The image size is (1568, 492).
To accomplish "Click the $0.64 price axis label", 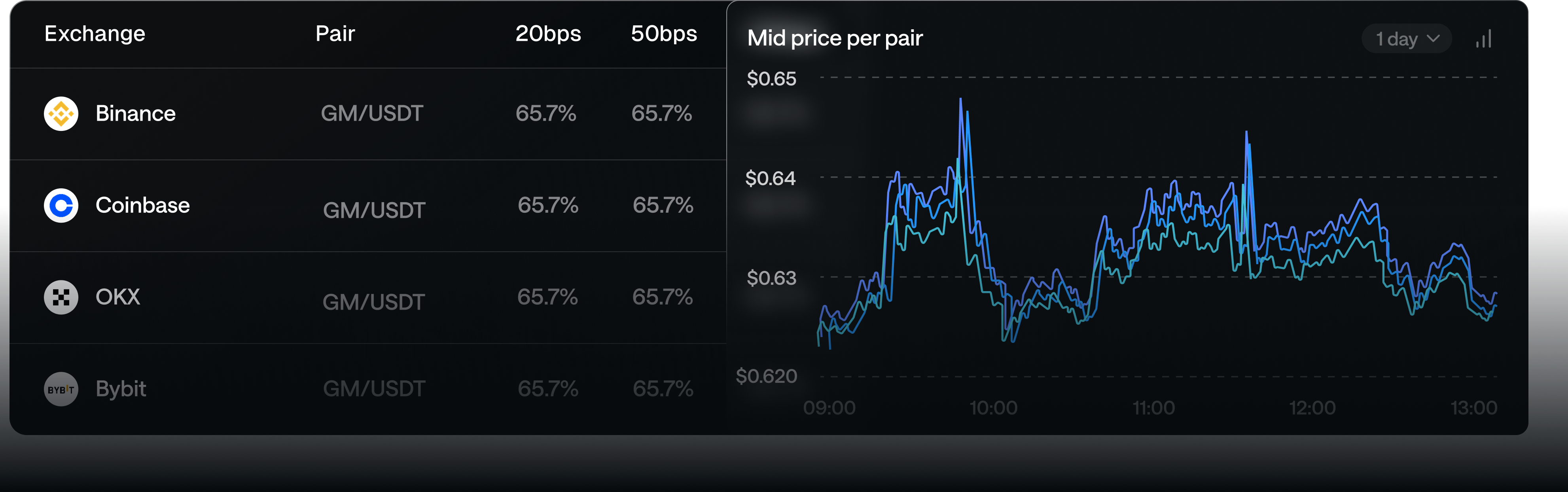I will tap(770, 178).
